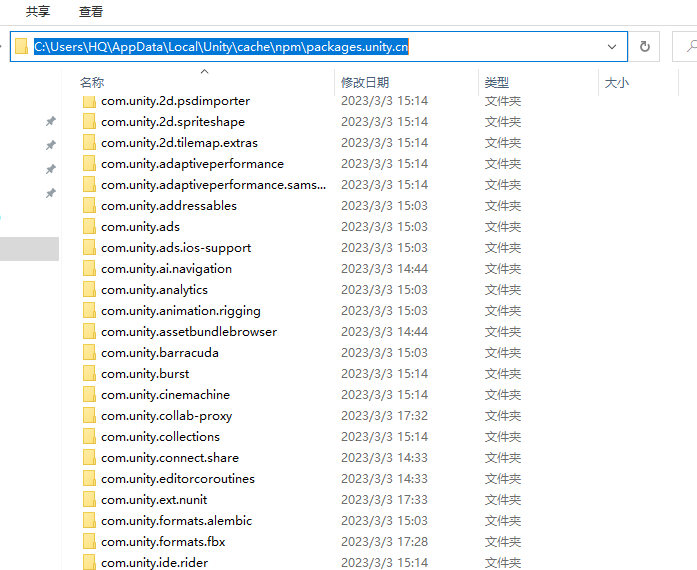Select folder icon of com.unity.barracuda

tap(89, 352)
